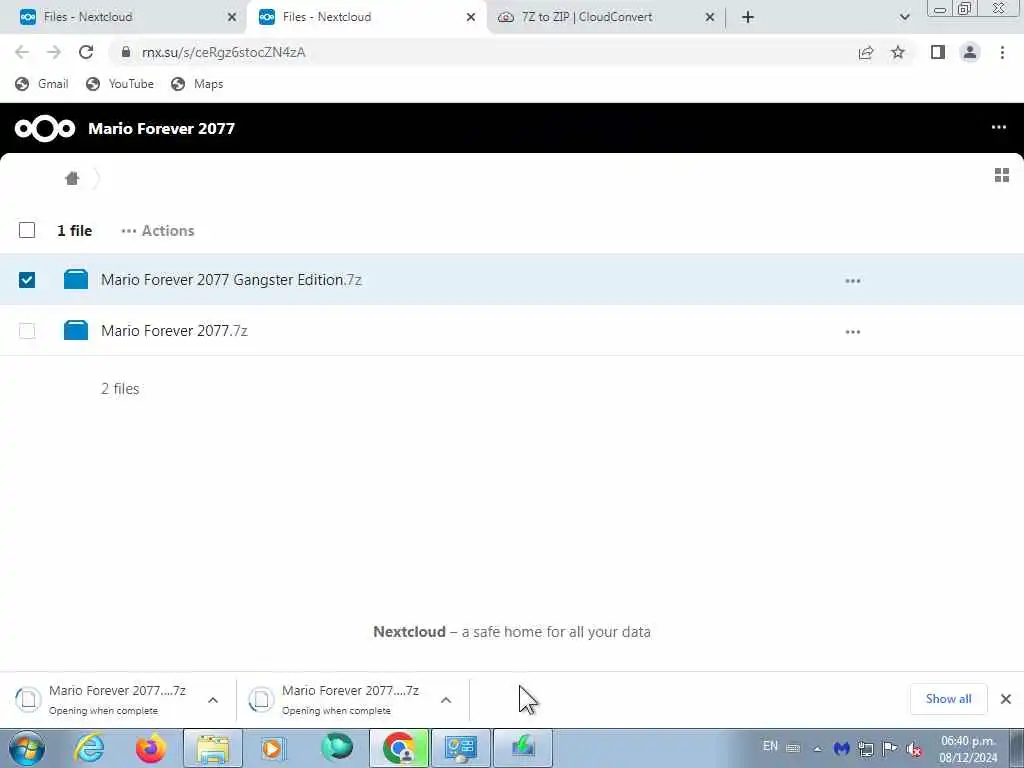Launch Internet Explorer from taskbar

[x=89, y=748]
